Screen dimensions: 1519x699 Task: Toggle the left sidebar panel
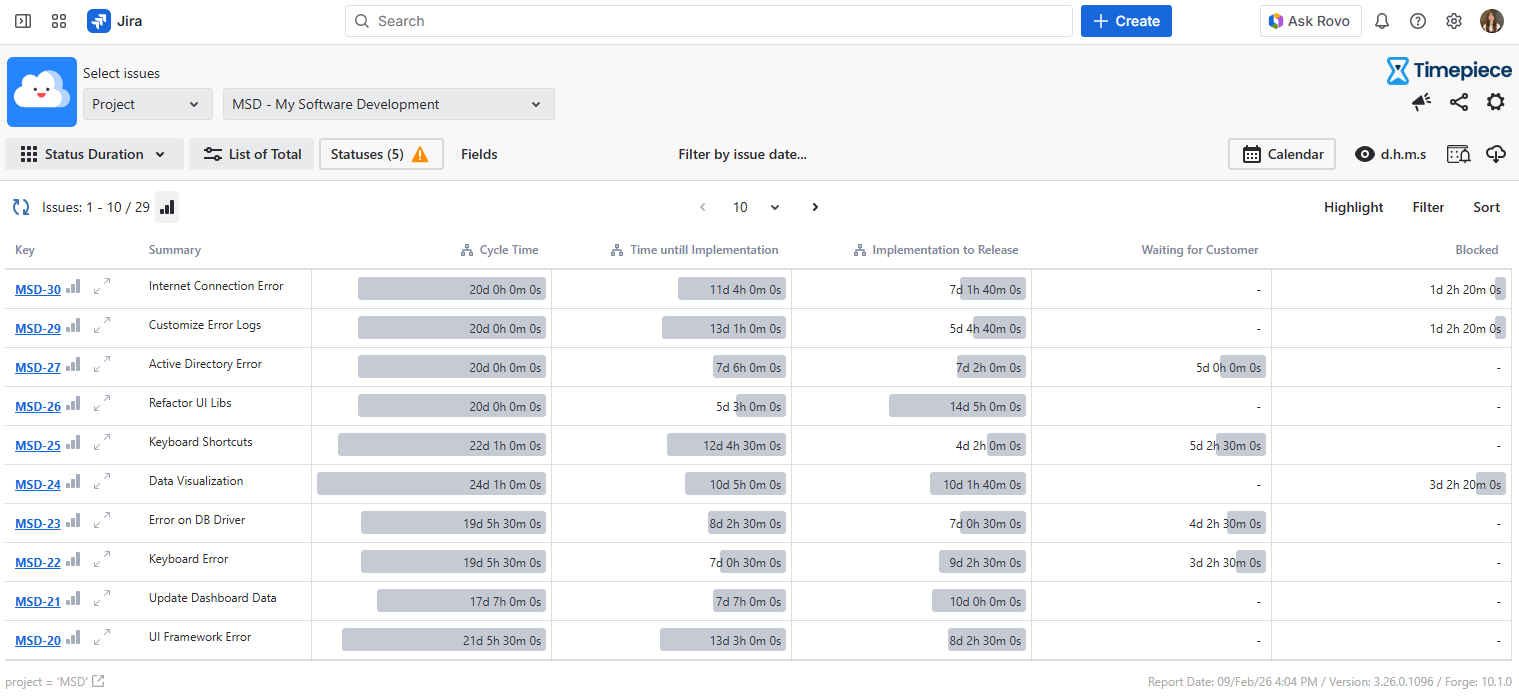23,21
